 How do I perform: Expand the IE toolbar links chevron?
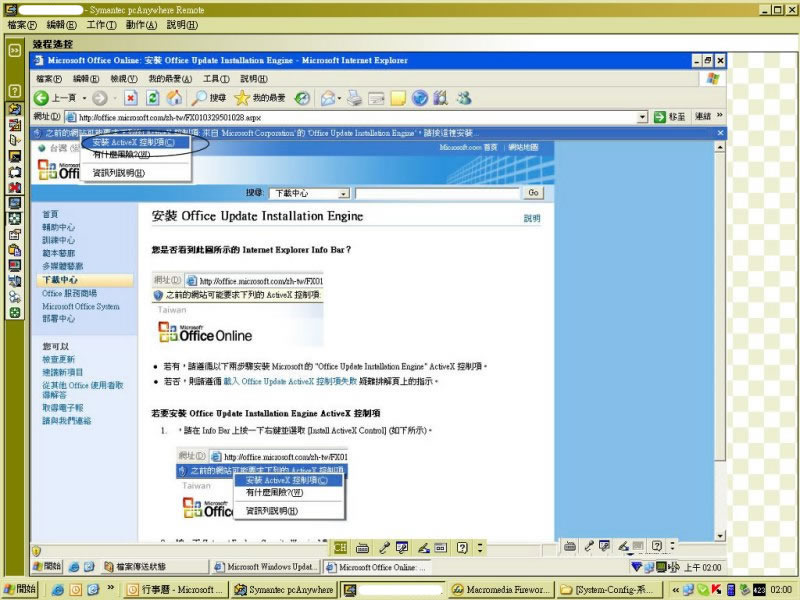[x=720, y=116]
